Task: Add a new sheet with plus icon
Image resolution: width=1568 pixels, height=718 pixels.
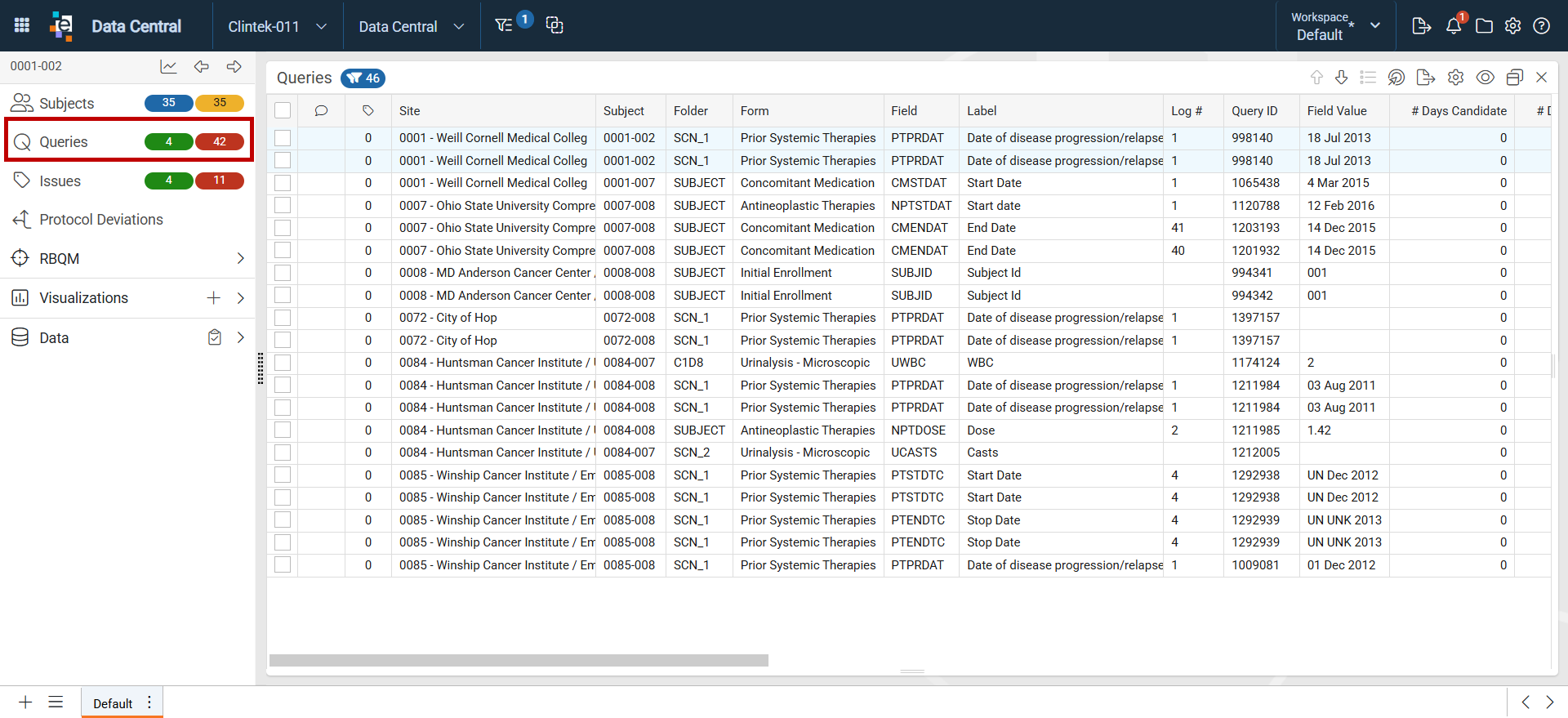Action: [25, 702]
